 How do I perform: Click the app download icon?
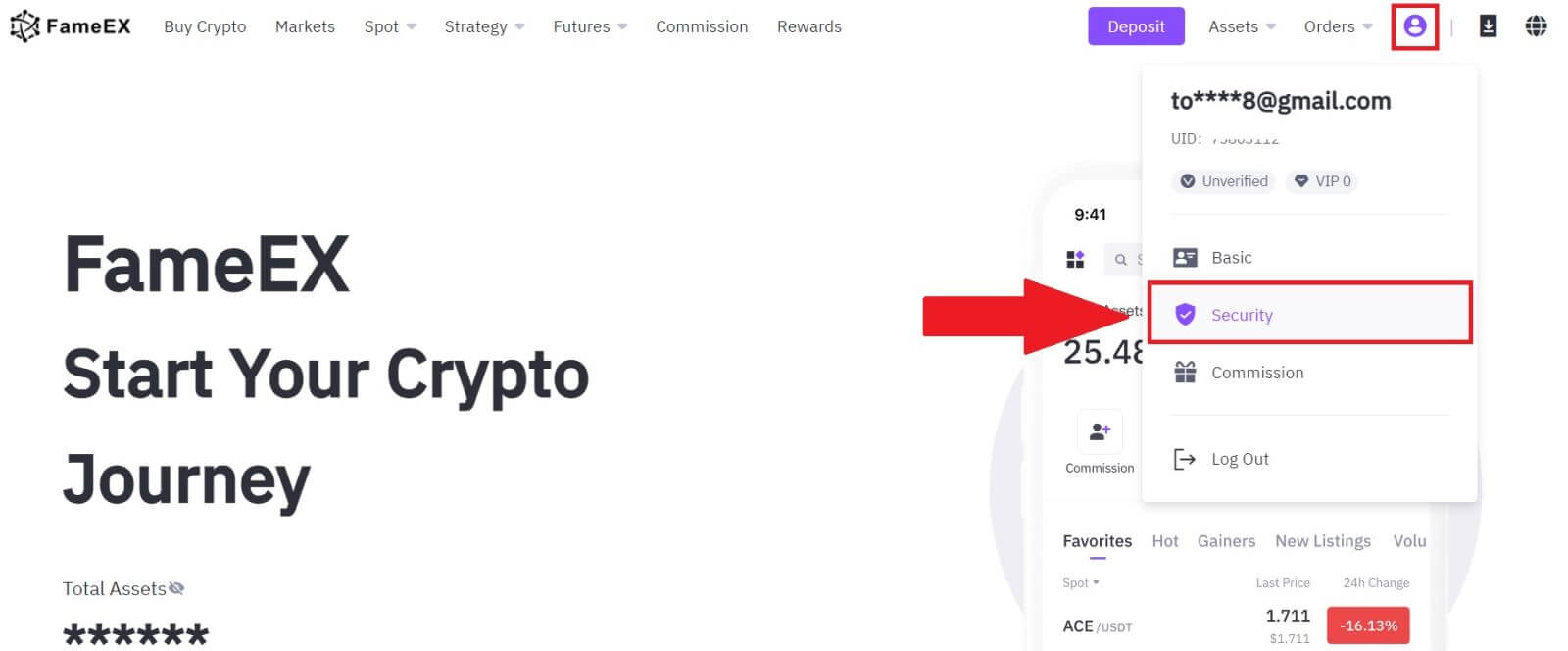point(1488,26)
